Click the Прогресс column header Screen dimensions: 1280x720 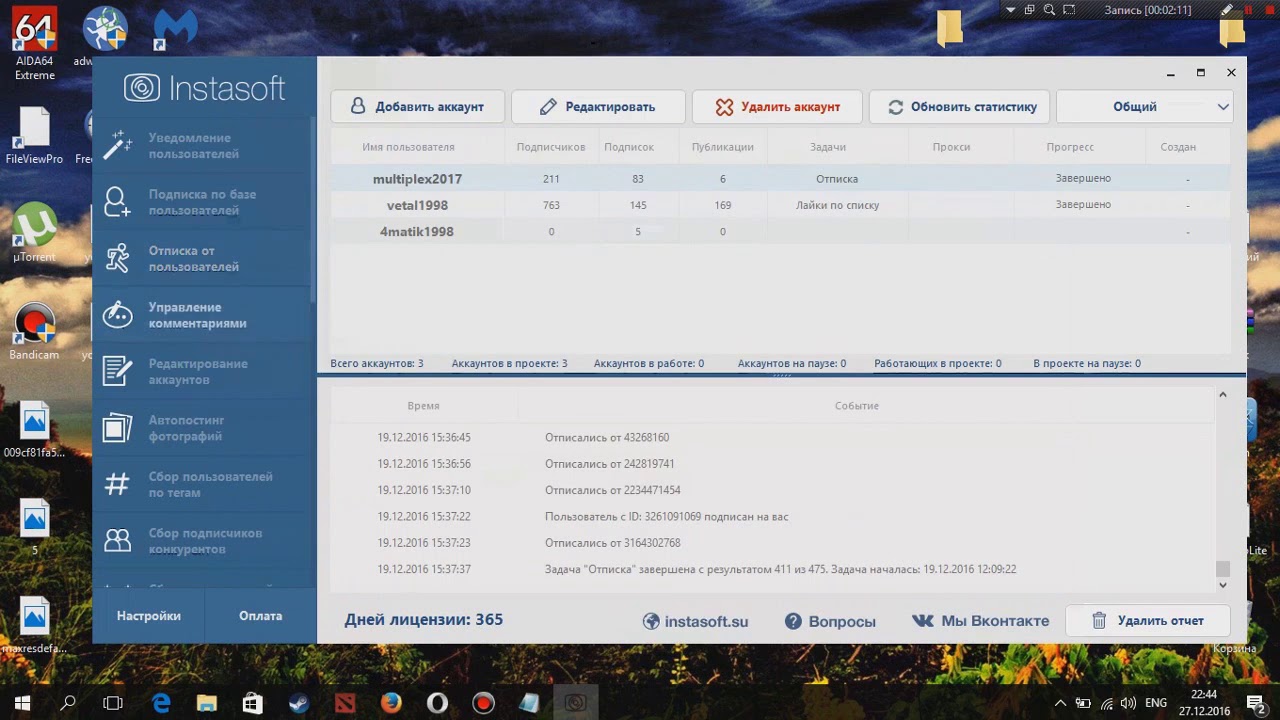click(1070, 147)
